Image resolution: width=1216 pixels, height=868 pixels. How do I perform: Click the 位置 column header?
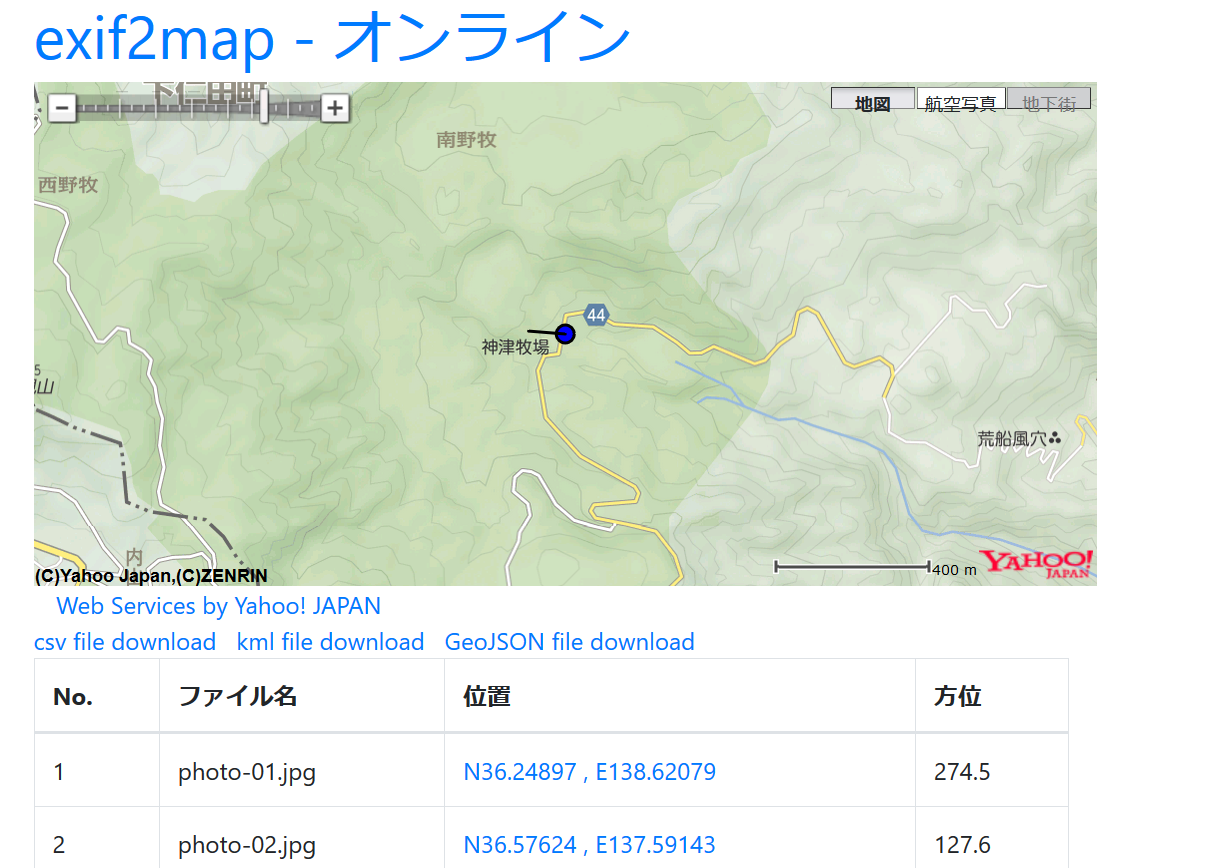485,695
